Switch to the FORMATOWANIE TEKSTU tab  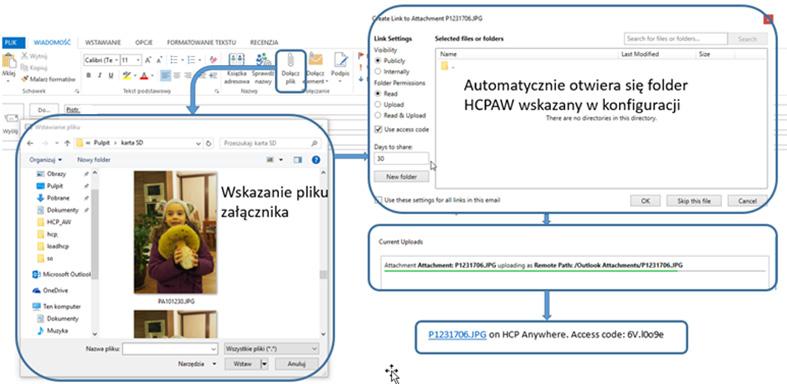(201, 43)
